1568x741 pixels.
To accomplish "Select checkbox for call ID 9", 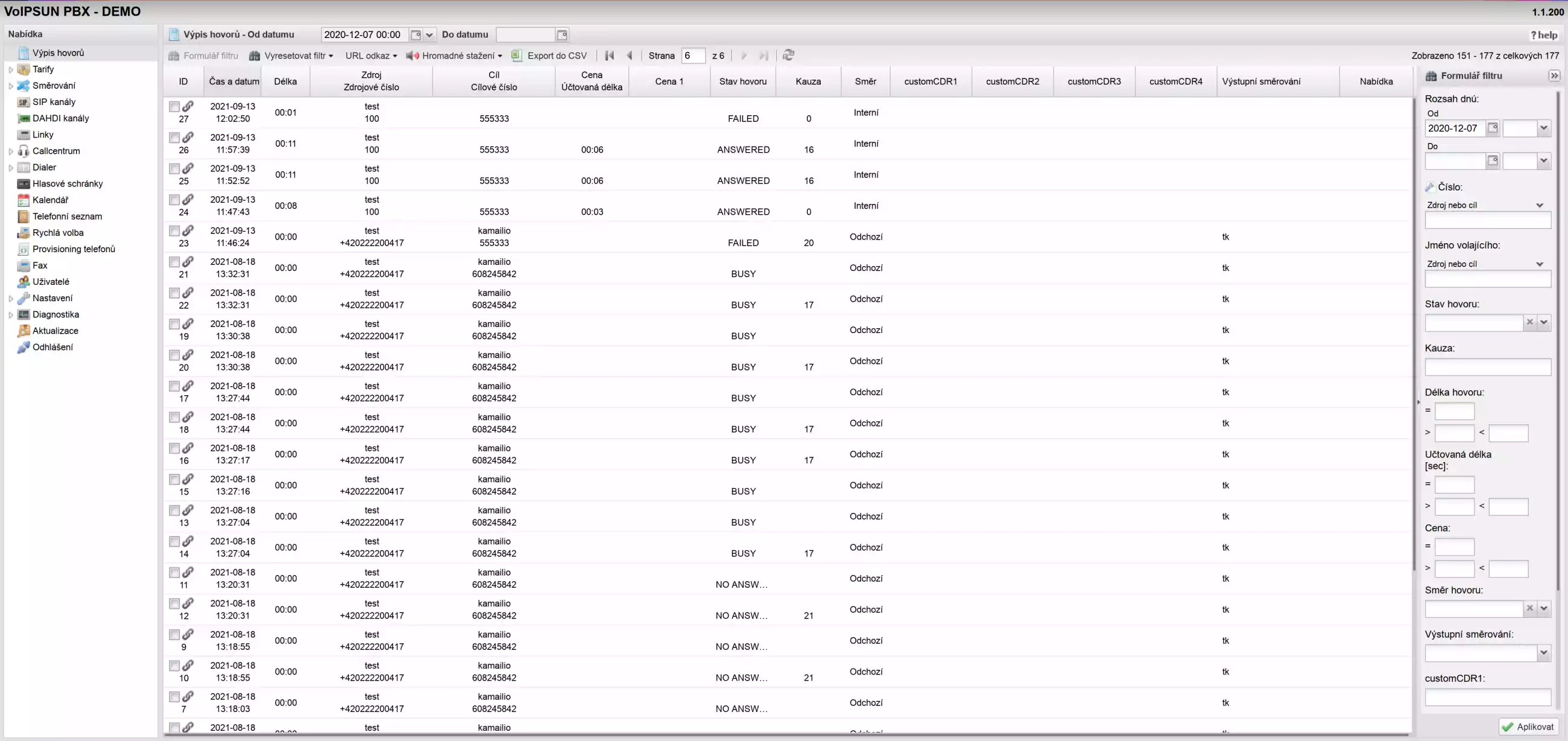I will pyautogui.click(x=174, y=634).
